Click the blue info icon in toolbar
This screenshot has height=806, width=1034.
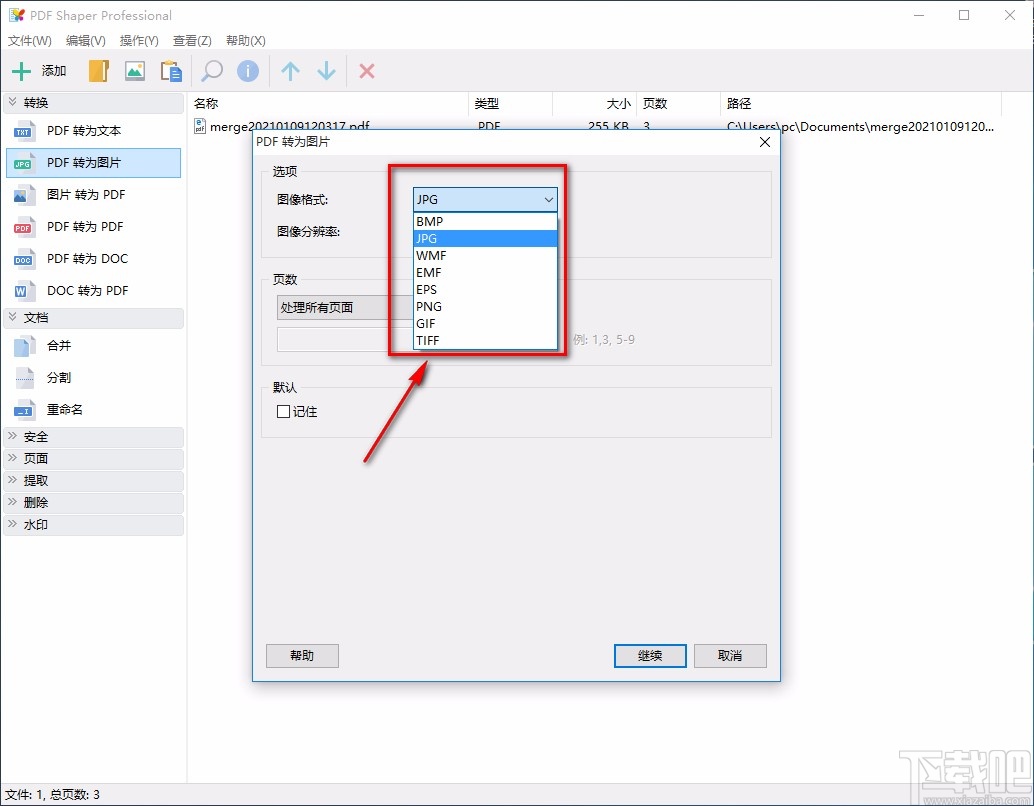pyautogui.click(x=247, y=70)
